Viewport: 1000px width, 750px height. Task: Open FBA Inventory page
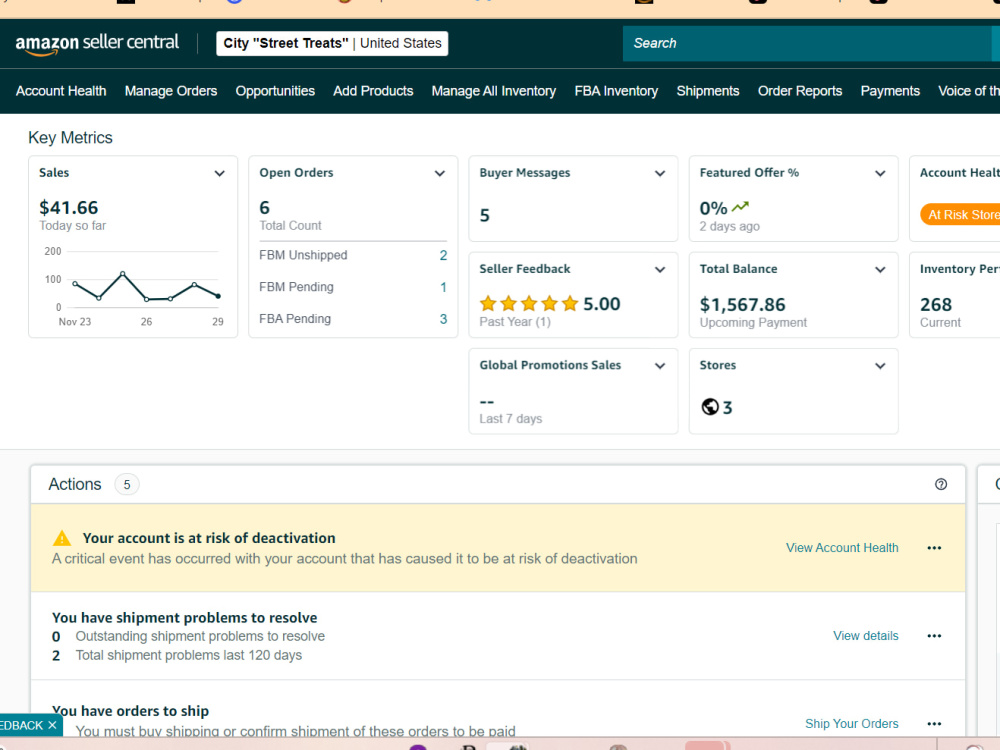pyautogui.click(x=616, y=91)
